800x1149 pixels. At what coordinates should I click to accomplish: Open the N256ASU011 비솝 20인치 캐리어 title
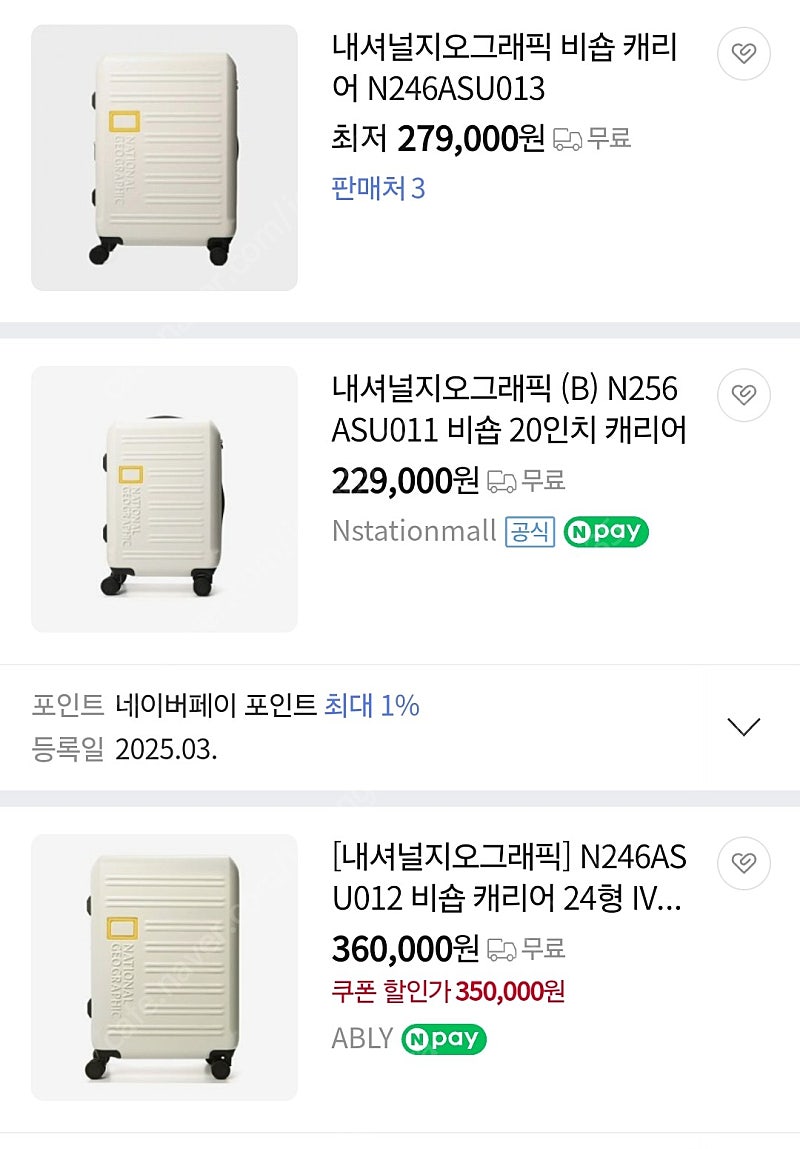point(509,410)
